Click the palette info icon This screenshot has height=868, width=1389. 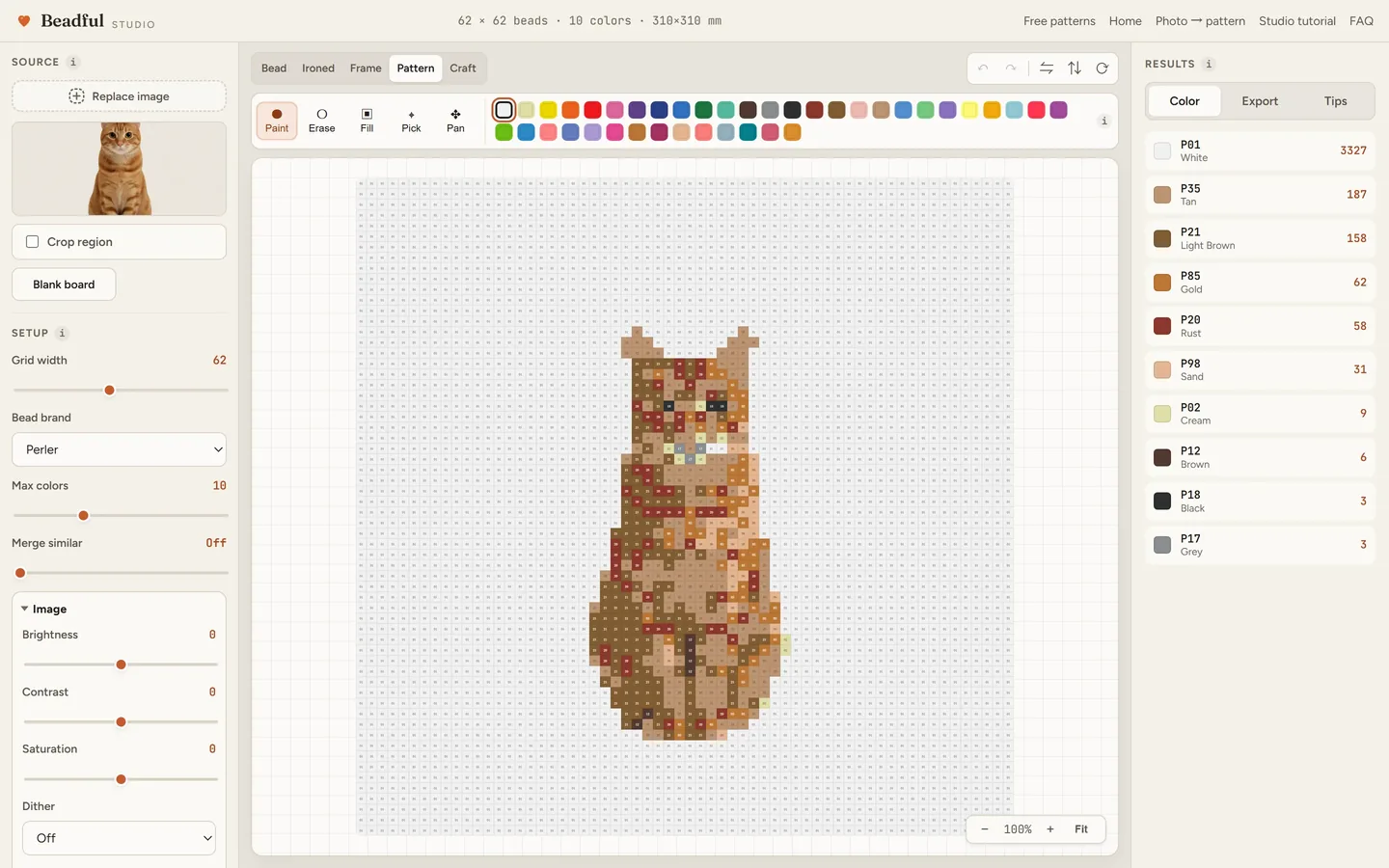pyautogui.click(x=1104, y=121)
